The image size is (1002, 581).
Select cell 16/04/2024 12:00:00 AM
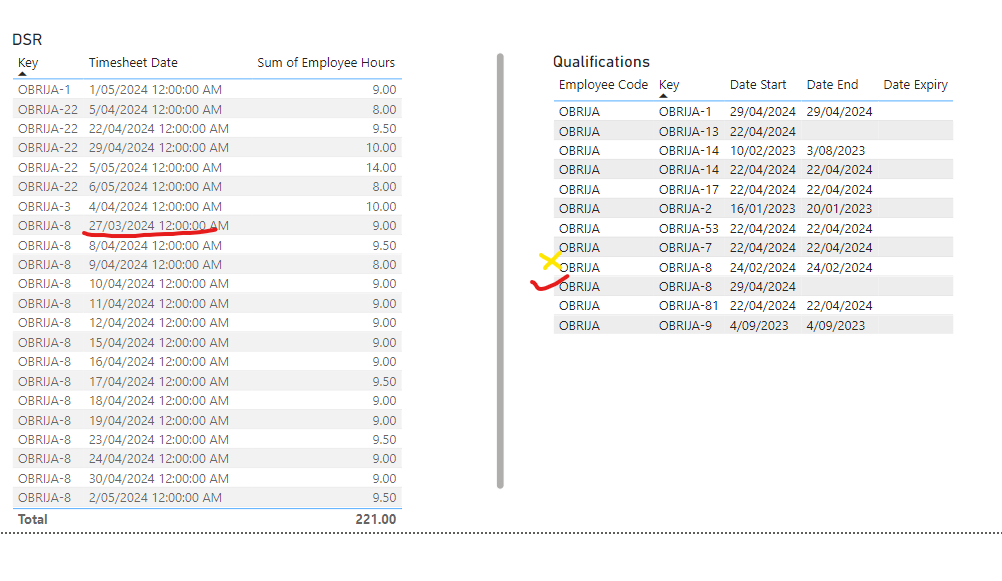coord(158,362)
